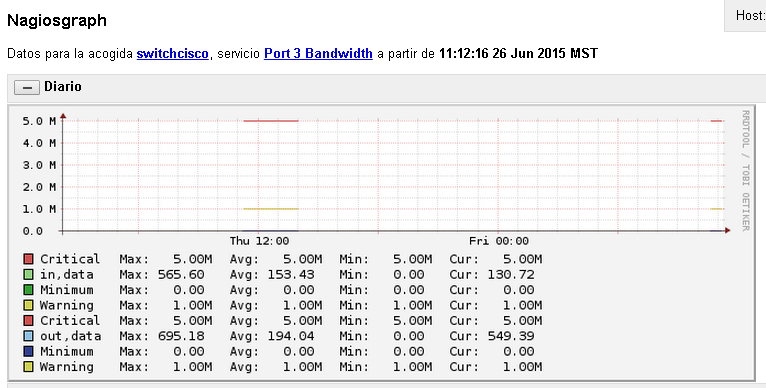Open the Port 3 Bandwidth service link
Image resolution: width=766 pixels, height=388 pixels.
point(318,53)
